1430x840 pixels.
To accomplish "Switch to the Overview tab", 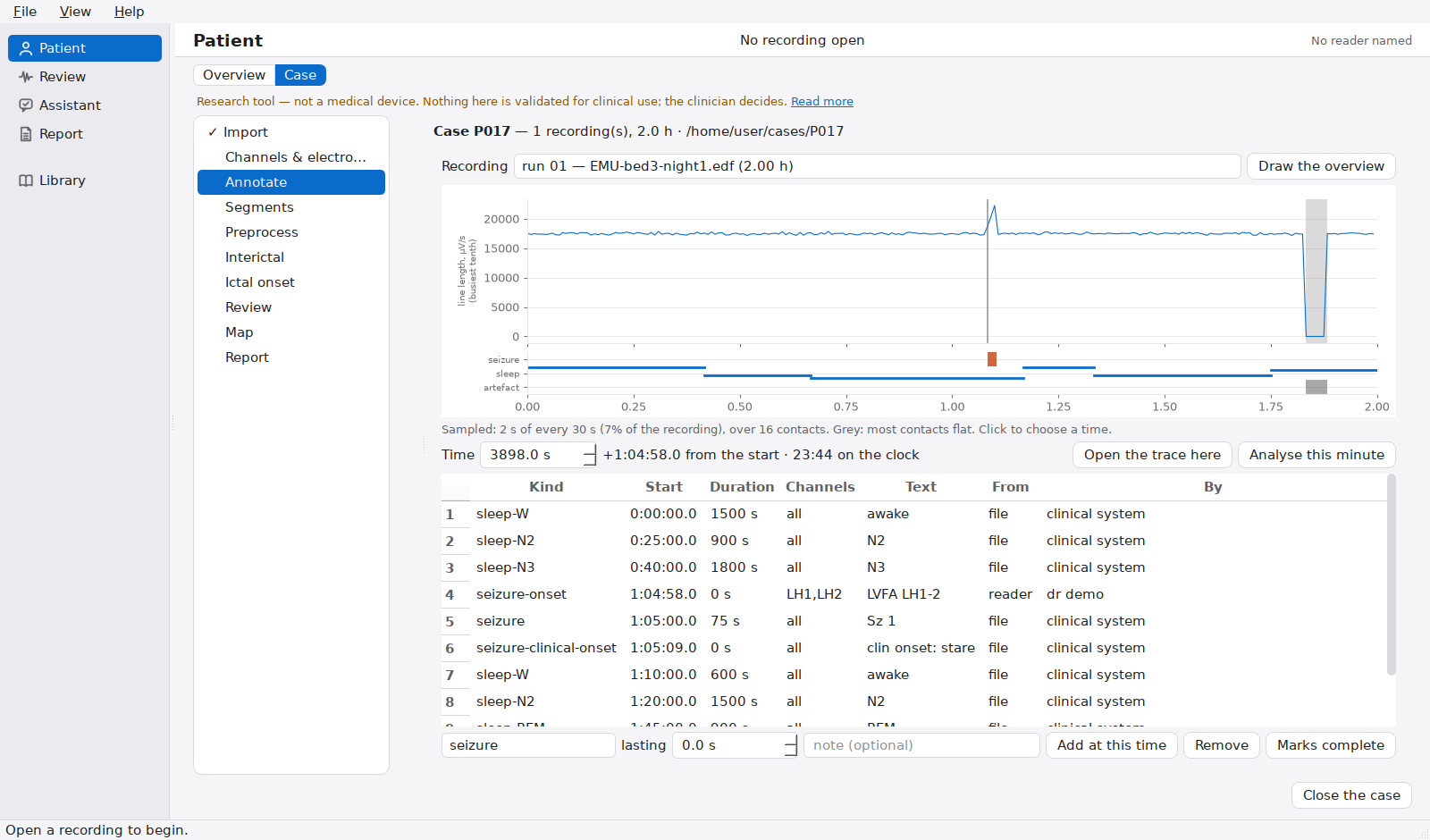I will [x=234, y=75].
